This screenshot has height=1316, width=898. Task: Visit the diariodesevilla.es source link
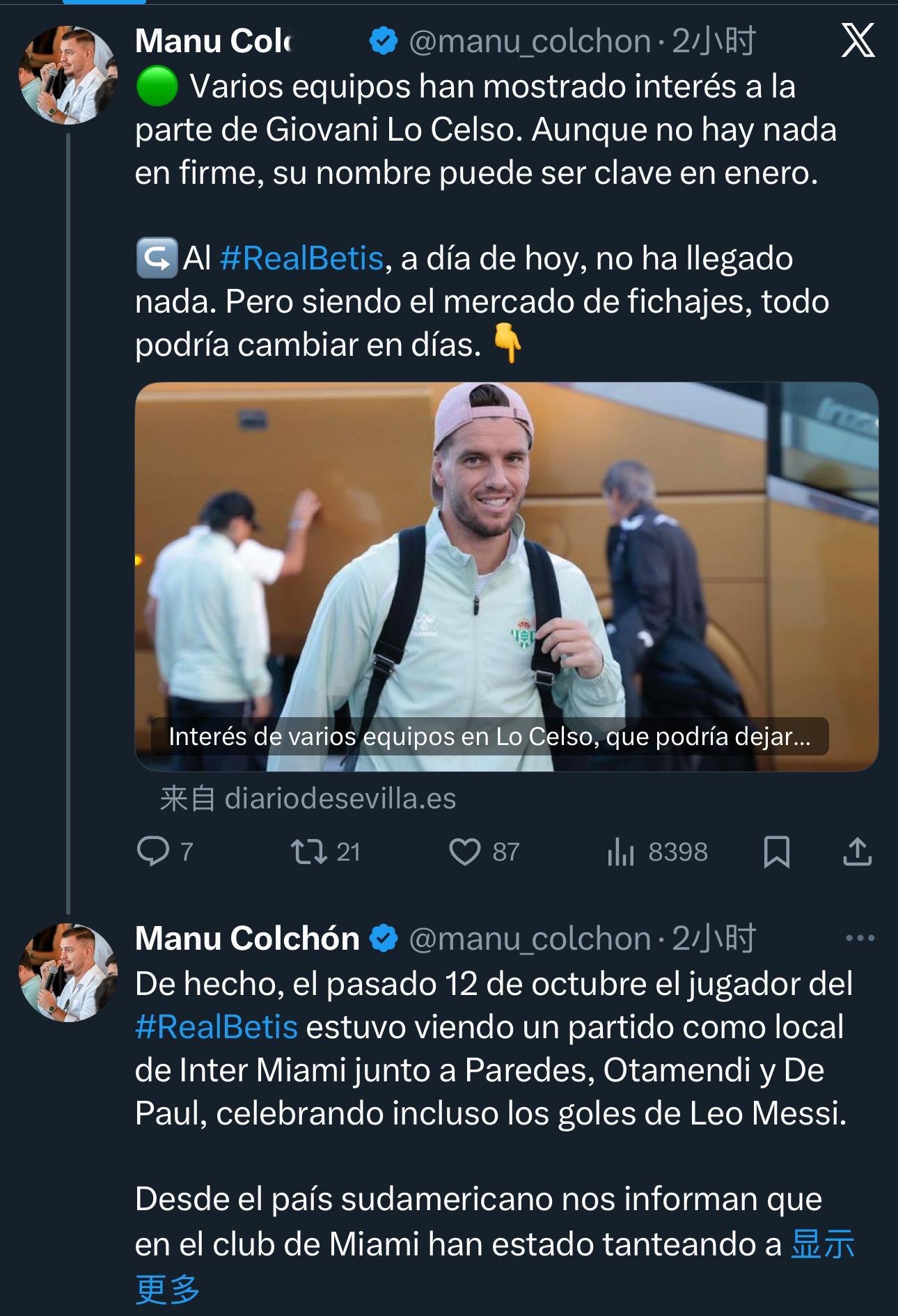pos(340,799)
